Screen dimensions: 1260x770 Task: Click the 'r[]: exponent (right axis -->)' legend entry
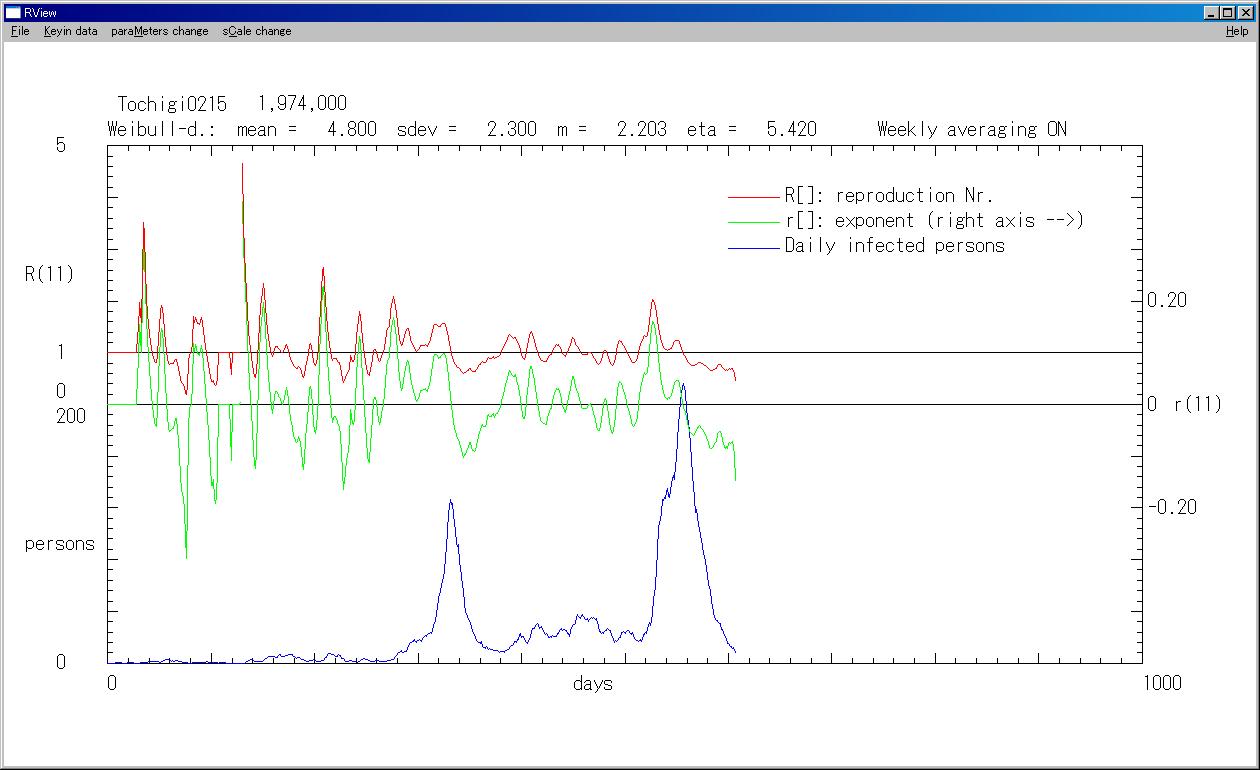(934, 220)
